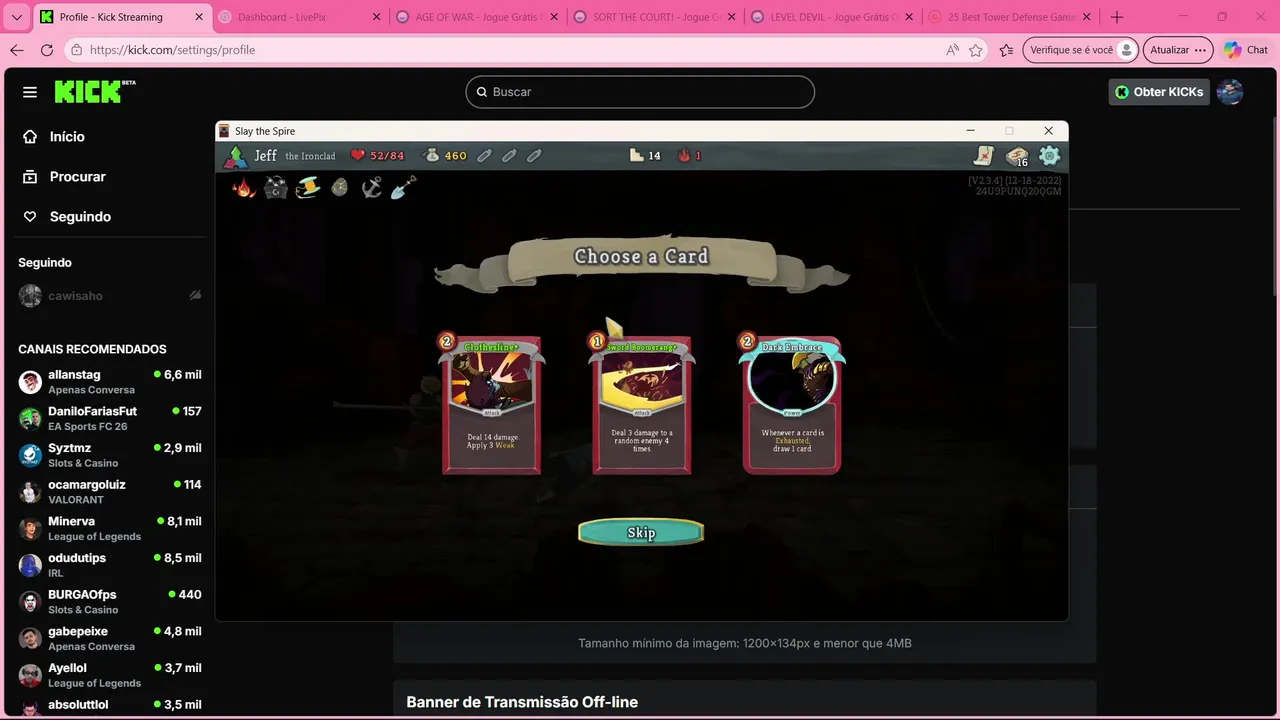This screenshot has width=1280, height=720.
Task: Go back in the browser
Action: click(17, 50)
